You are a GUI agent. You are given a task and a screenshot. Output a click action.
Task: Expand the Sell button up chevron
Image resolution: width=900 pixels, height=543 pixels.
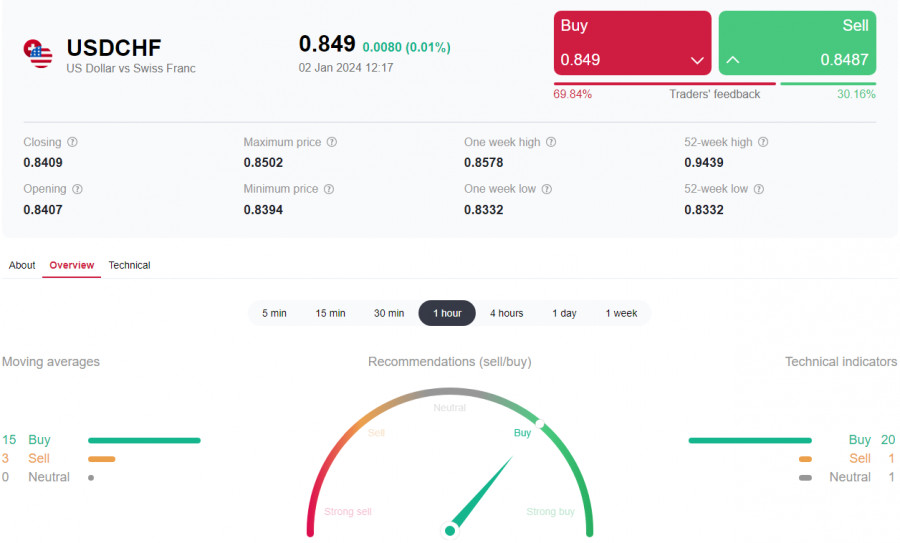click(733, 60)
